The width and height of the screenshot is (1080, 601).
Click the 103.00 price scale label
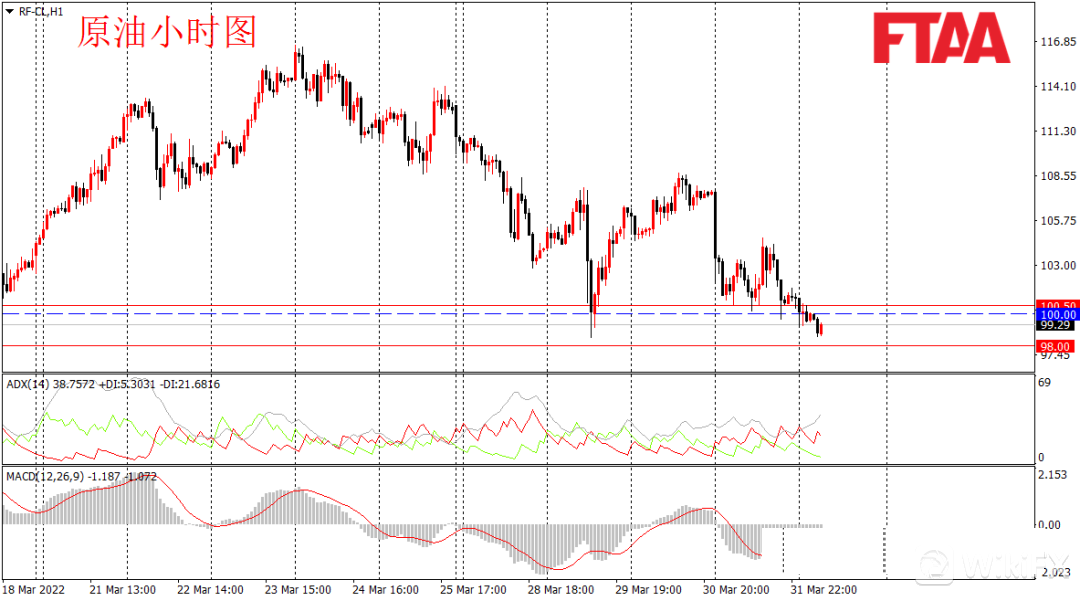(1057, 265)
